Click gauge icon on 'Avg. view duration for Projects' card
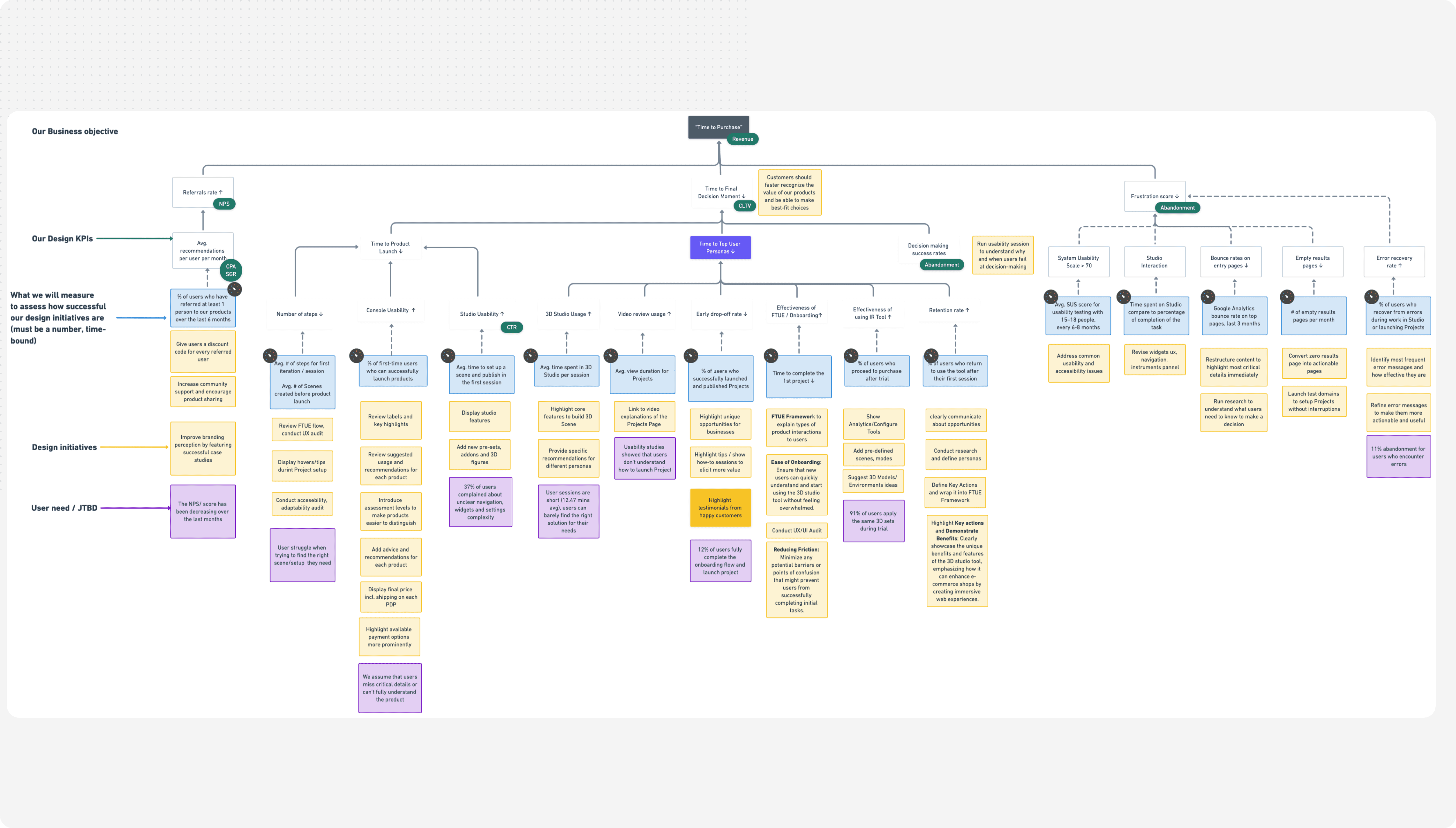Image resolution: width=1456 pixels, height=828 pixels. coord(610,356)
